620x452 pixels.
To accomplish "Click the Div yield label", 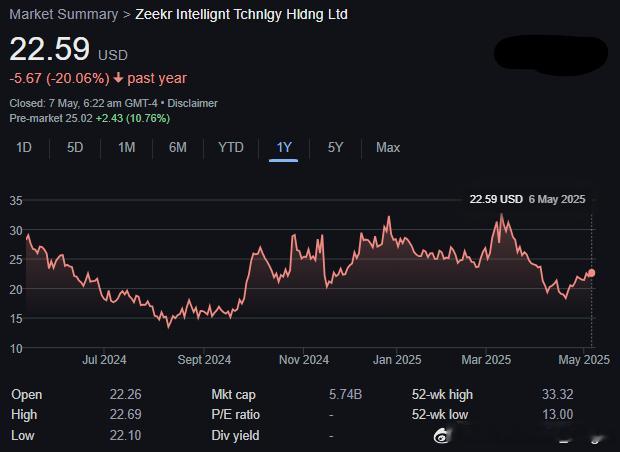I will point(235,435).
